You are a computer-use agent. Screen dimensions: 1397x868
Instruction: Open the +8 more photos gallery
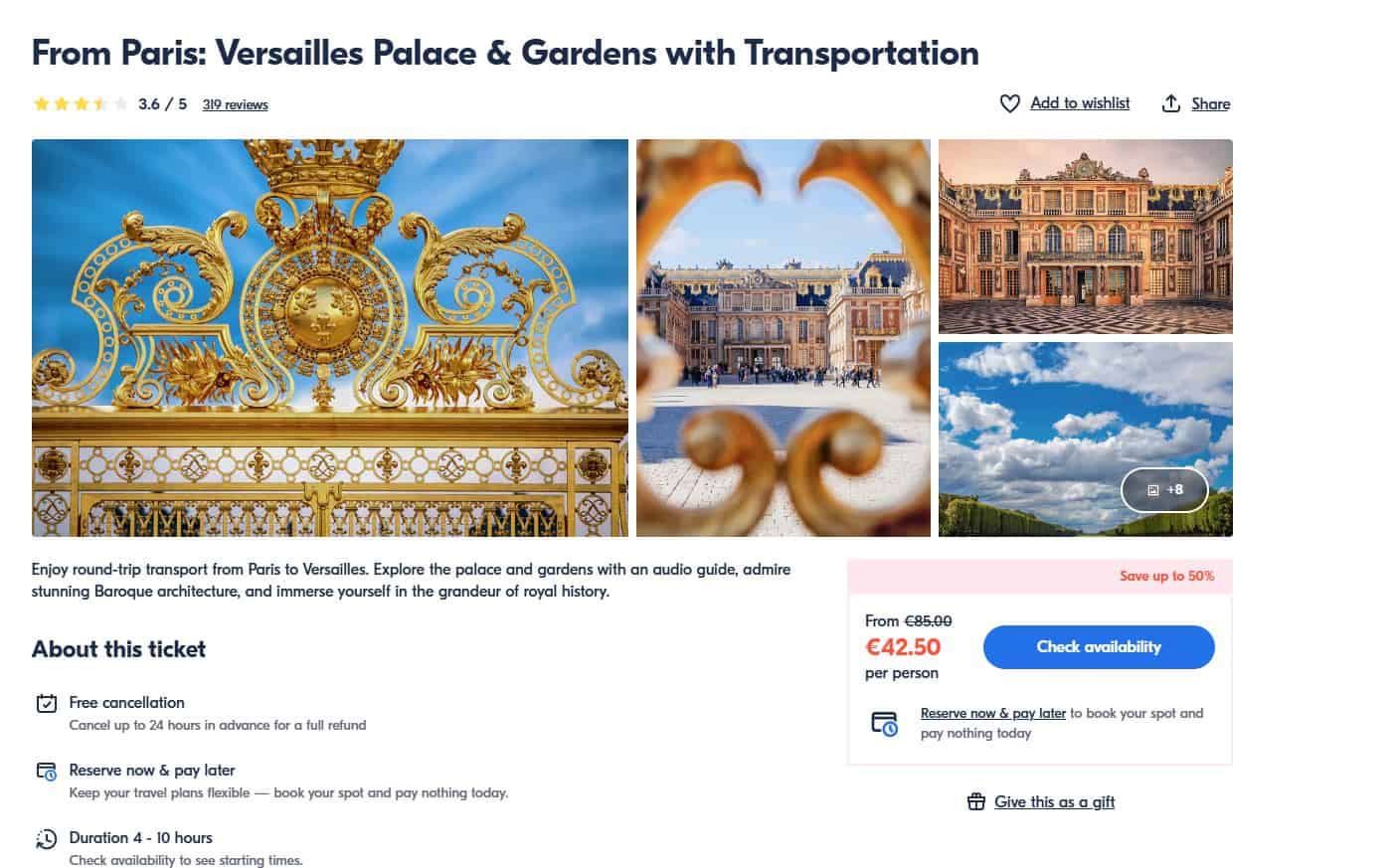(x=1164, y=489)
